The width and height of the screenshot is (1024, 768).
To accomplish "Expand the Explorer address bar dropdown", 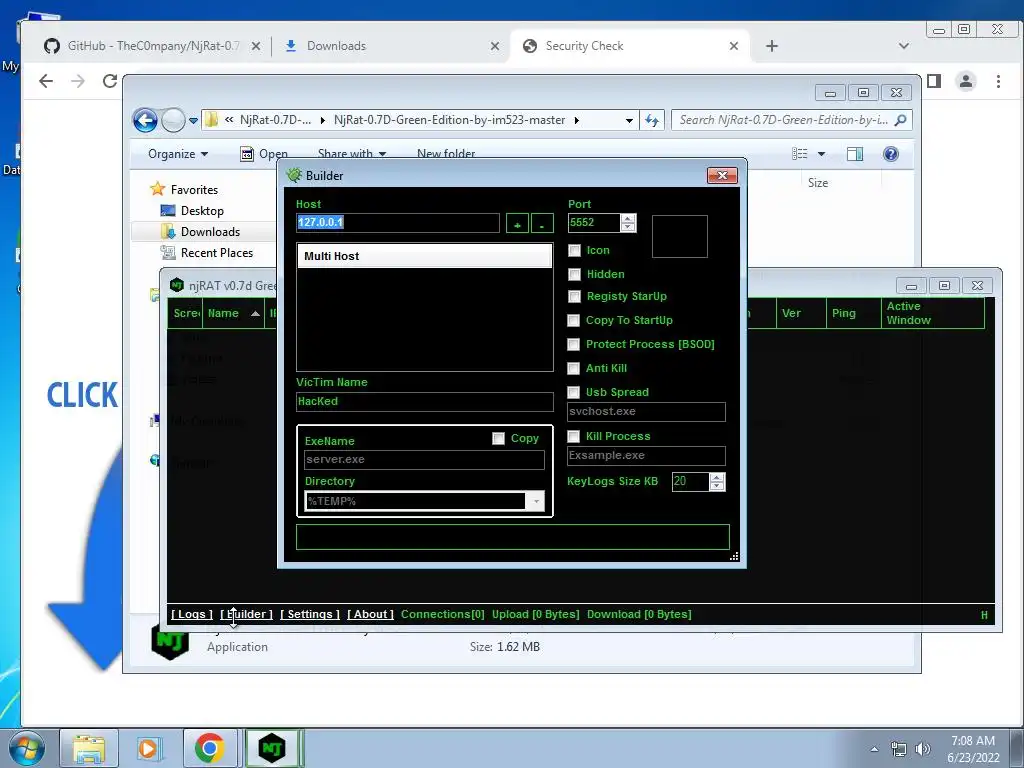I will pyautogui.click(x=629, y=120).
